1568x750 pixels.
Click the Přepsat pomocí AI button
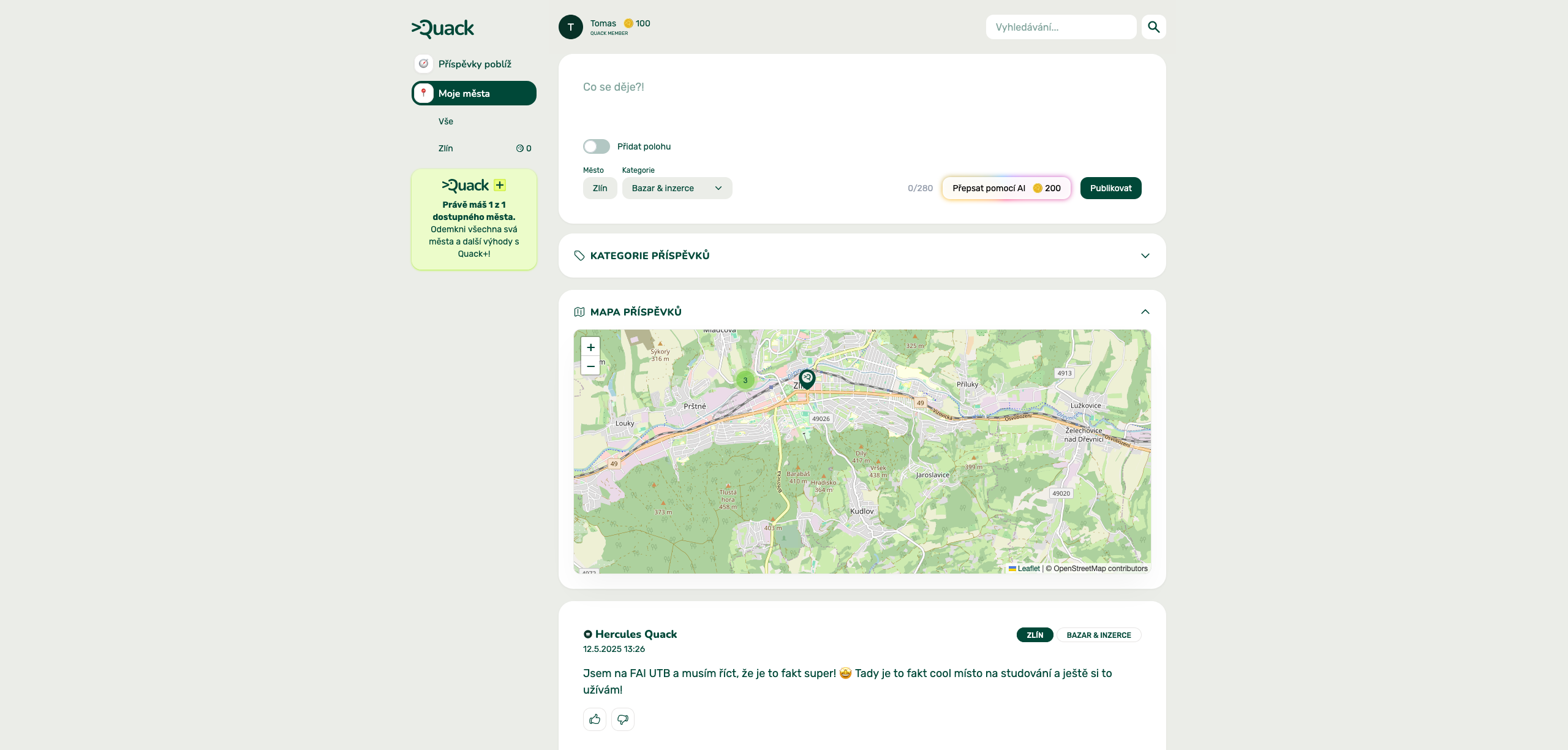click(x=1006, y=188)
